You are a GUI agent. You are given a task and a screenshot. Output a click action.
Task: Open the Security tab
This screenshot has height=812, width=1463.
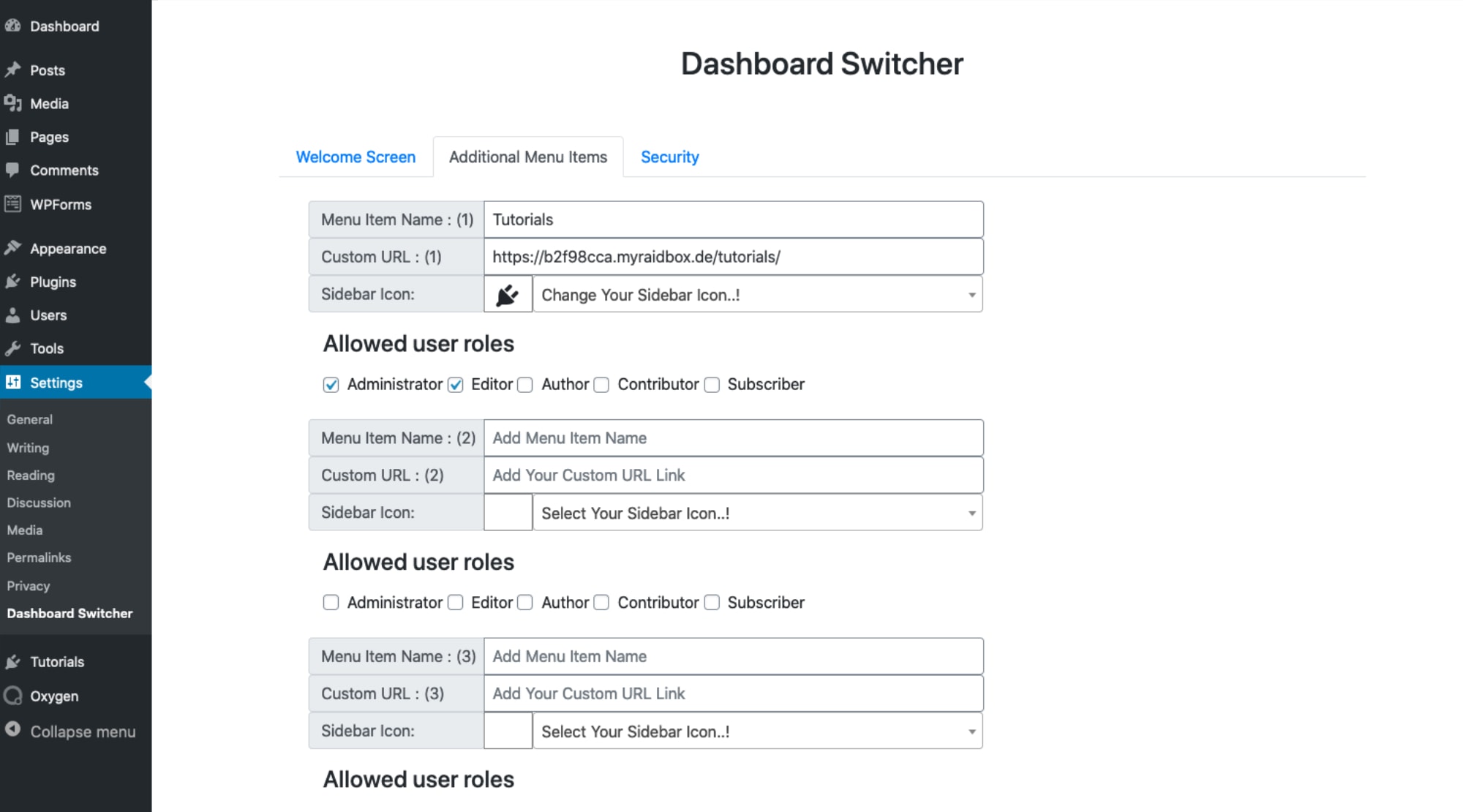[669, 157]
